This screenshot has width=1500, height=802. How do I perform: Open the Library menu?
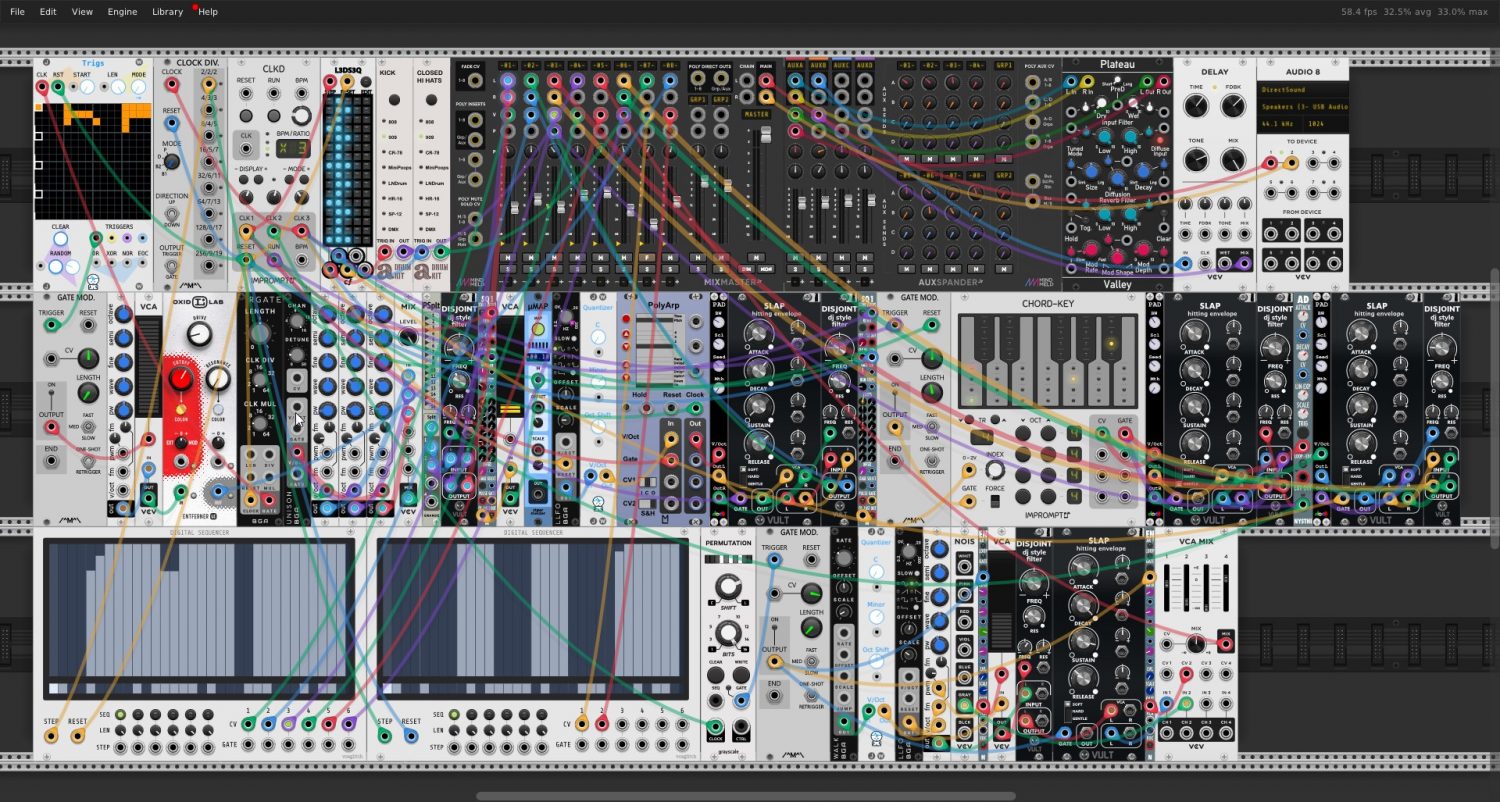click(x=167, y=12)
